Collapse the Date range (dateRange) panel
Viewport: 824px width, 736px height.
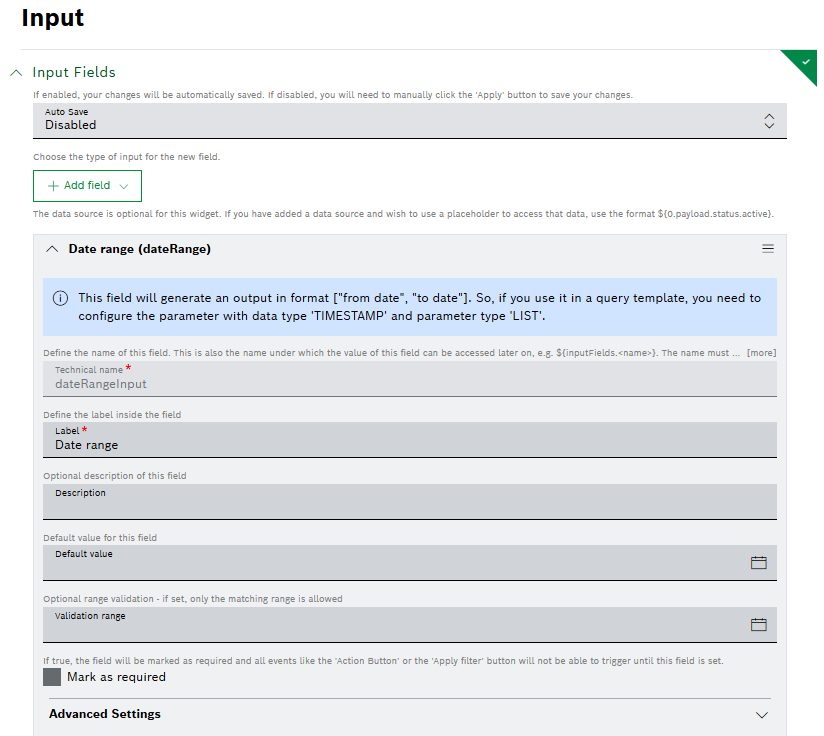(x=52, y=249)
